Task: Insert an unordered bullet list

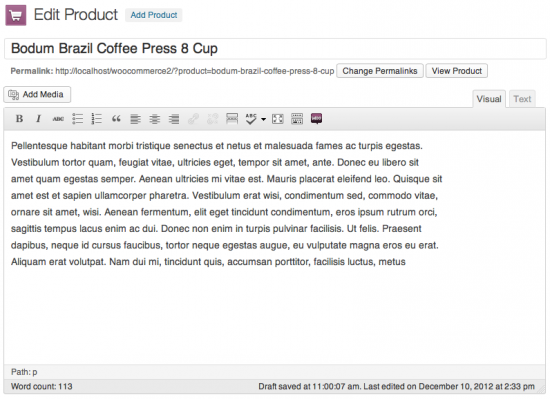Action: 78,119
